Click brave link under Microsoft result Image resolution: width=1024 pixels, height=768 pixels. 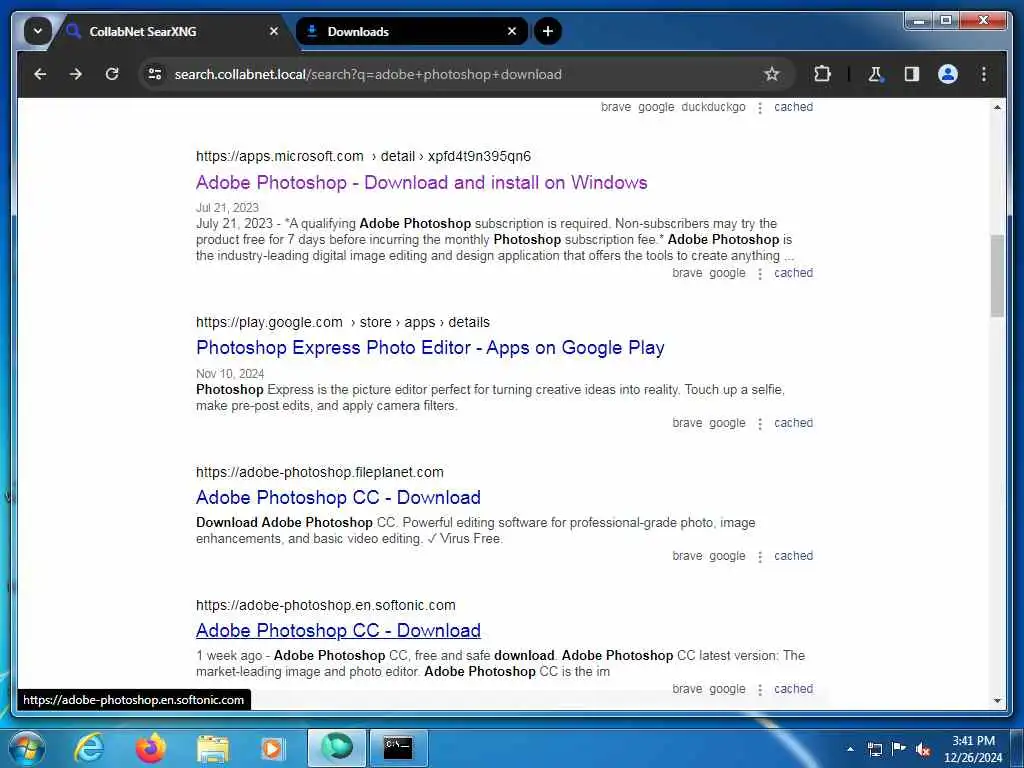[687, 273]
